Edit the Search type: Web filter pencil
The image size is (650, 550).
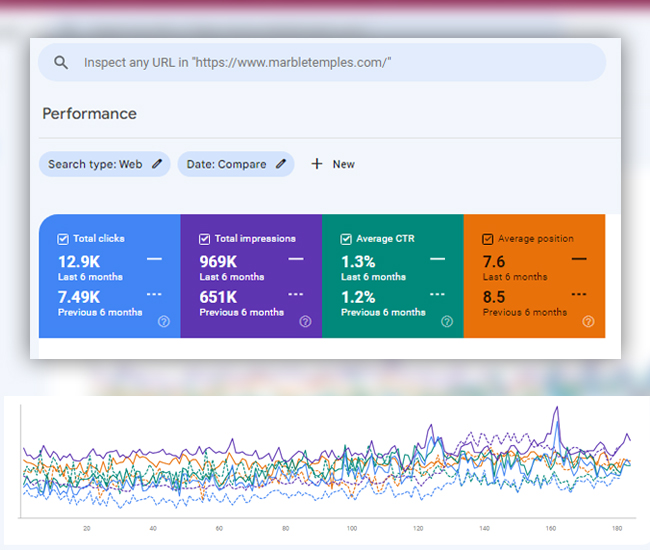pos(157,164)
